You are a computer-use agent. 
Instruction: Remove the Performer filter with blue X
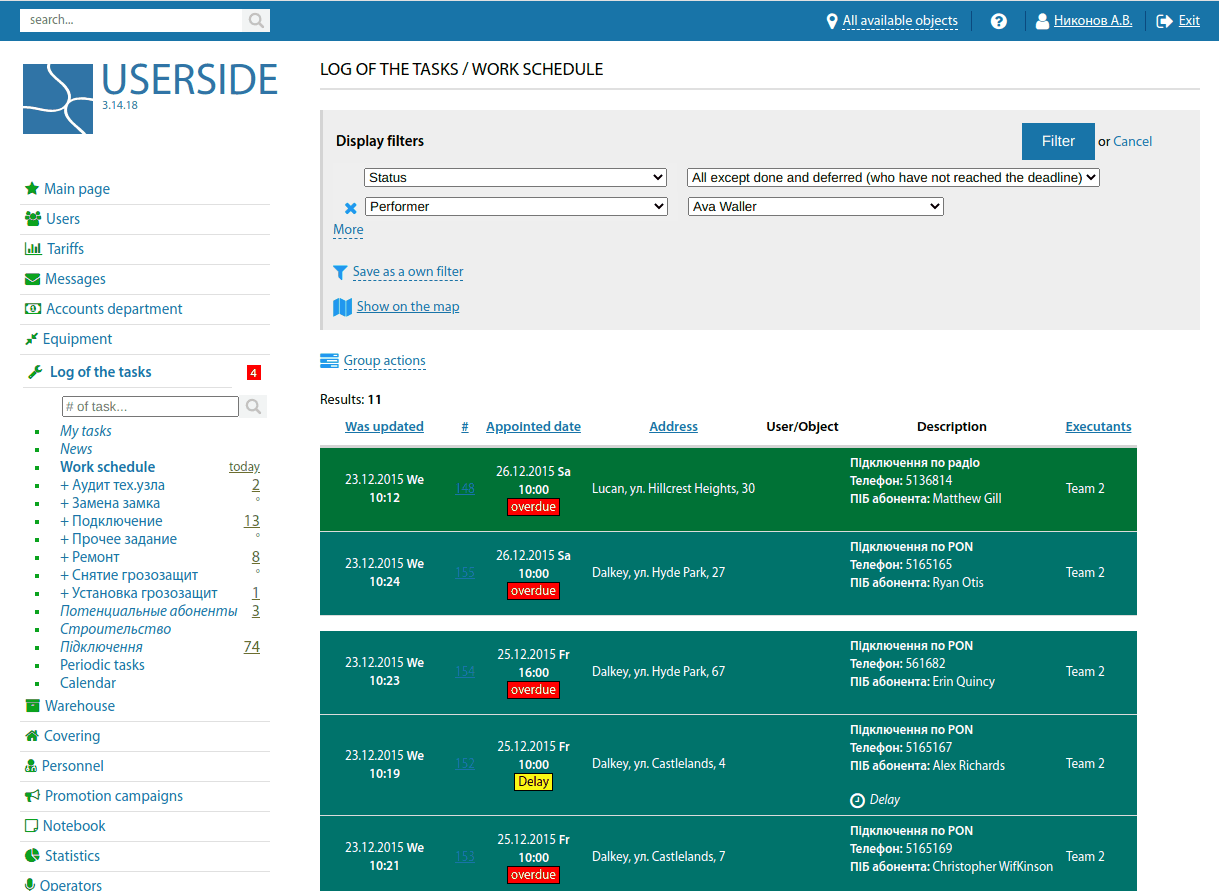click(350, 208)
